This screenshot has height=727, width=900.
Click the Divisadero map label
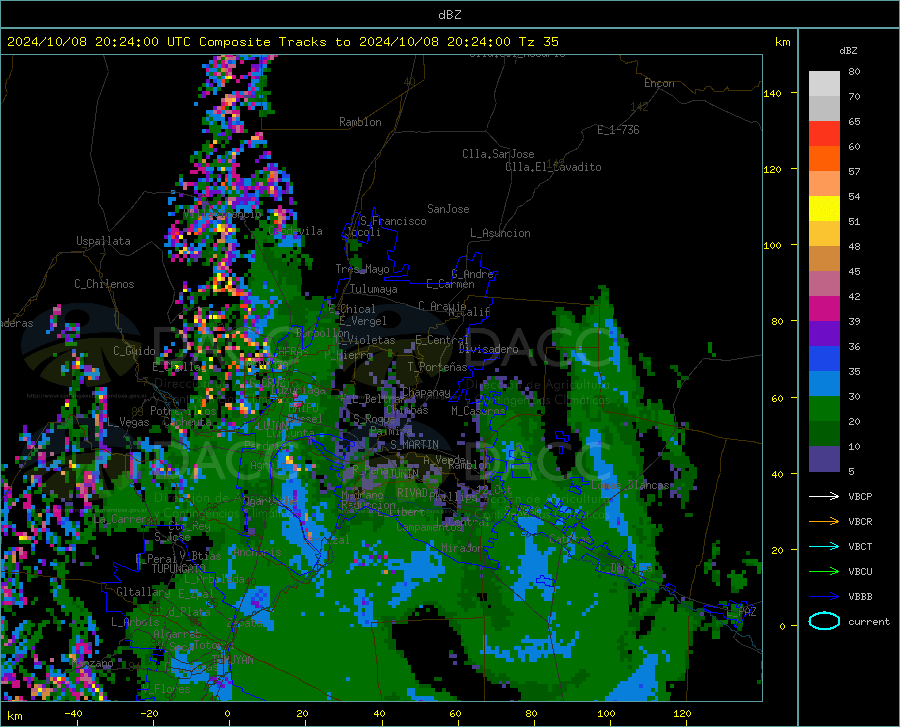click(x=488, y=349)
